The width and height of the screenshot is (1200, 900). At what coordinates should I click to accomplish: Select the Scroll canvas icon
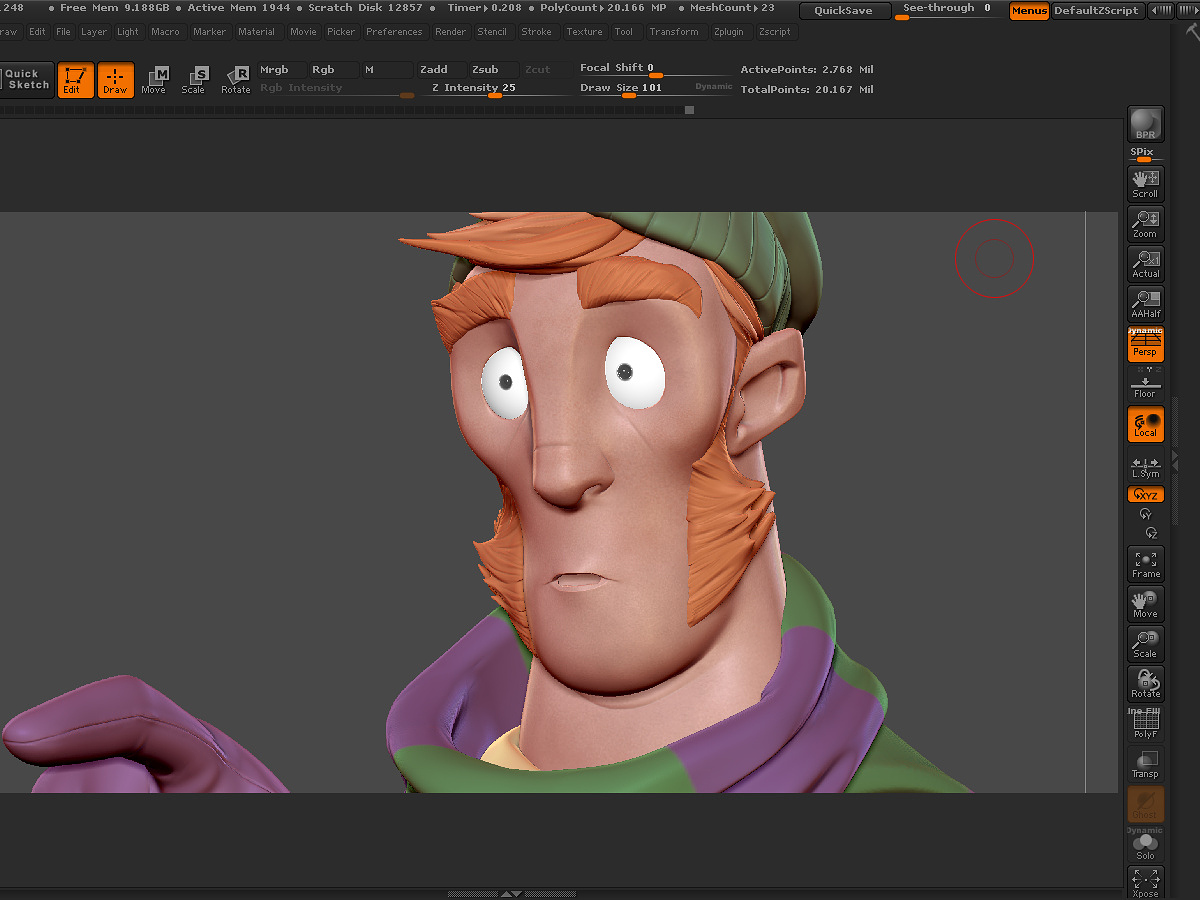[x=1145, y=184]
